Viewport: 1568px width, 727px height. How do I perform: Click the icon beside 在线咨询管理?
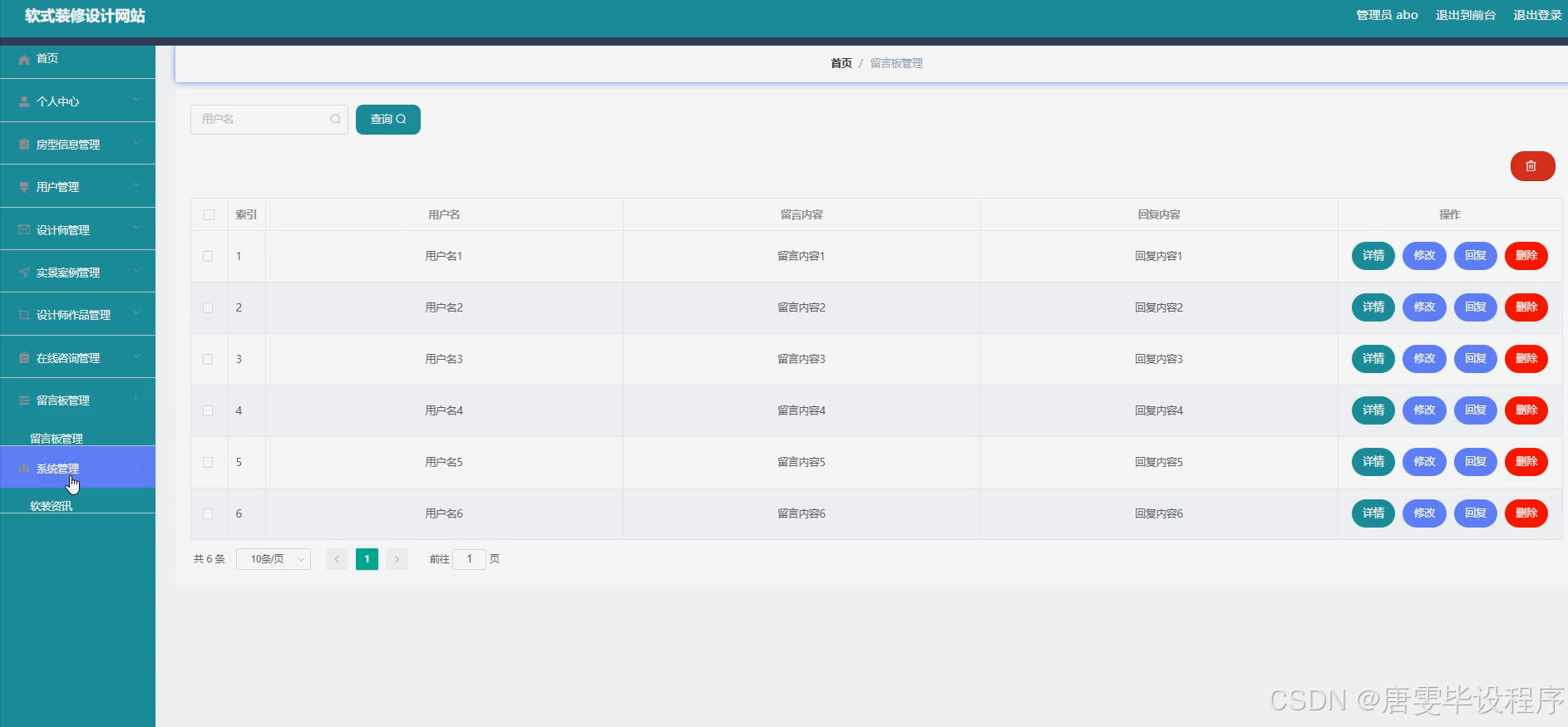coord(24,357)
